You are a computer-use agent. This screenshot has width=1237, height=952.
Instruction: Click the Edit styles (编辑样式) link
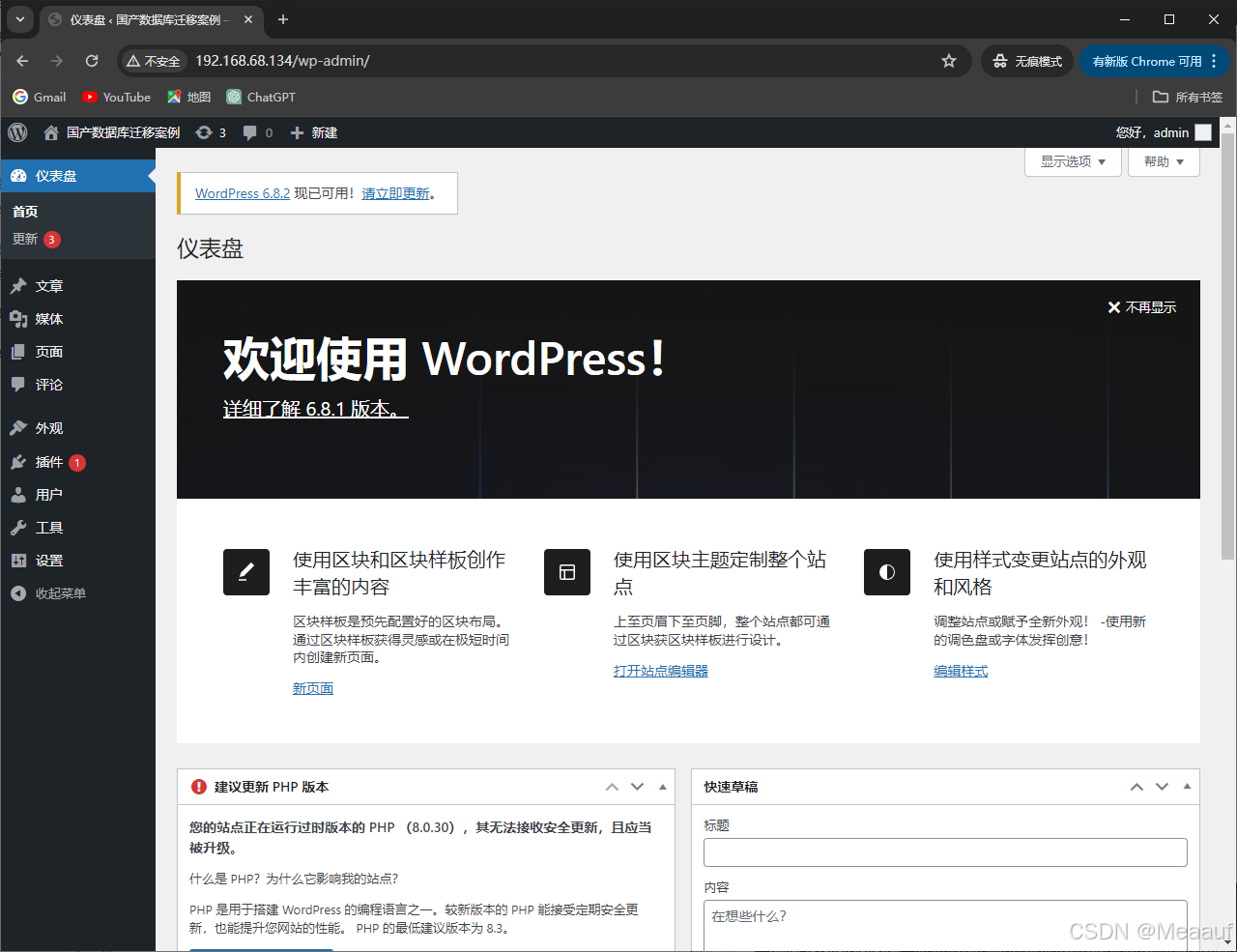pyautogui.click(x=961, y=671)
